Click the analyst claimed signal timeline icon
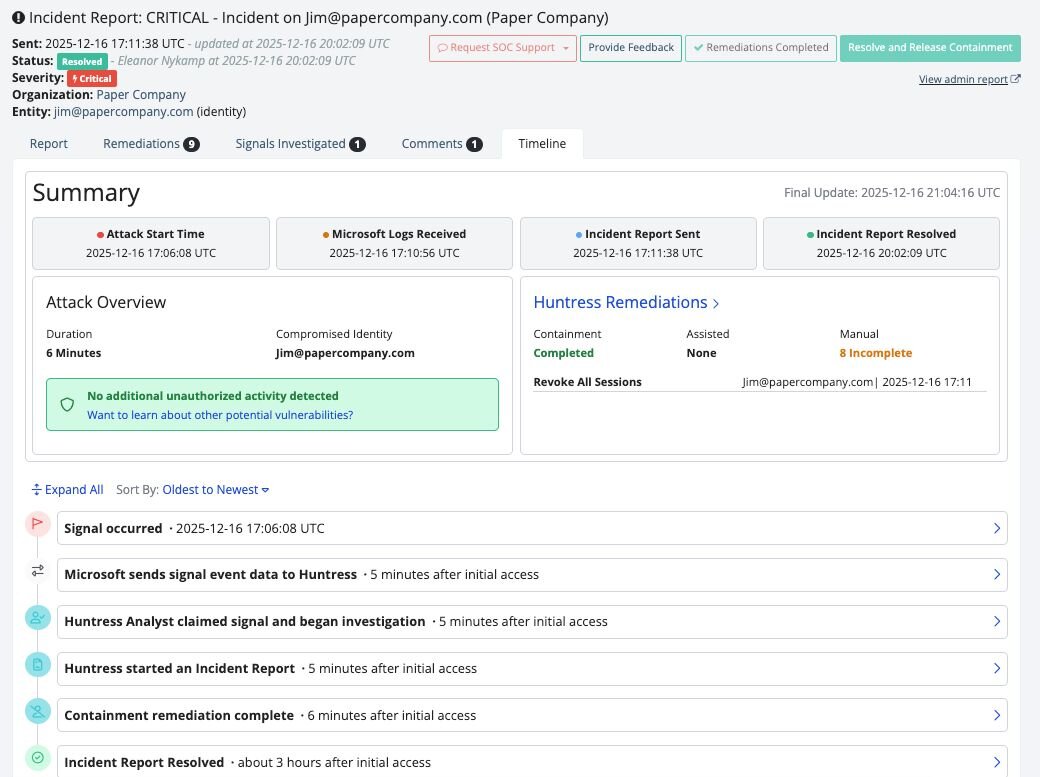Image resolution: width=1040 pixels, height=777 pixels. tap(38, 618)
